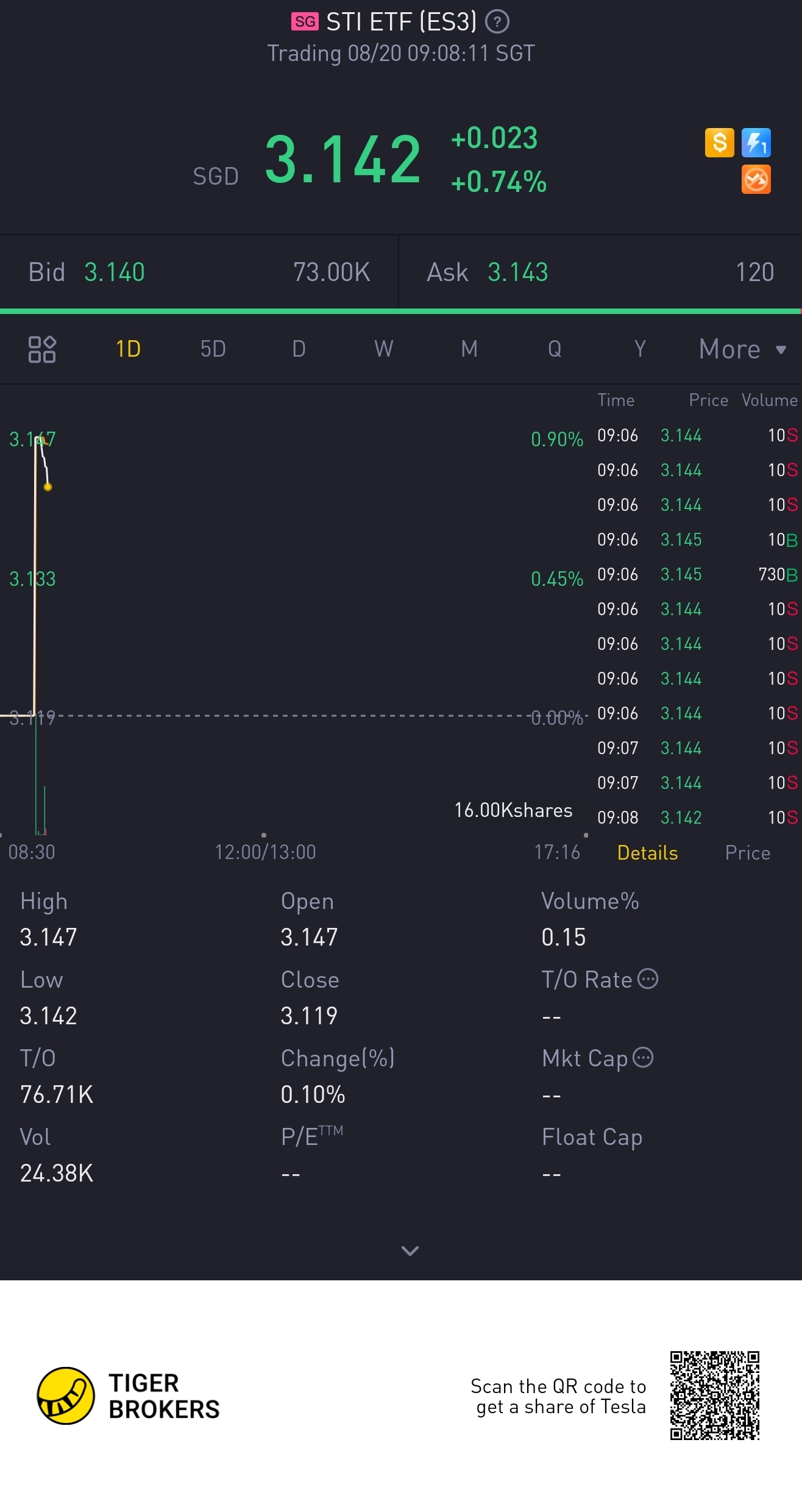Image resolution: width=802 pixels, height=1512 pixels.
Task: Switch chart to 5D timeframe
Action: 213,349
